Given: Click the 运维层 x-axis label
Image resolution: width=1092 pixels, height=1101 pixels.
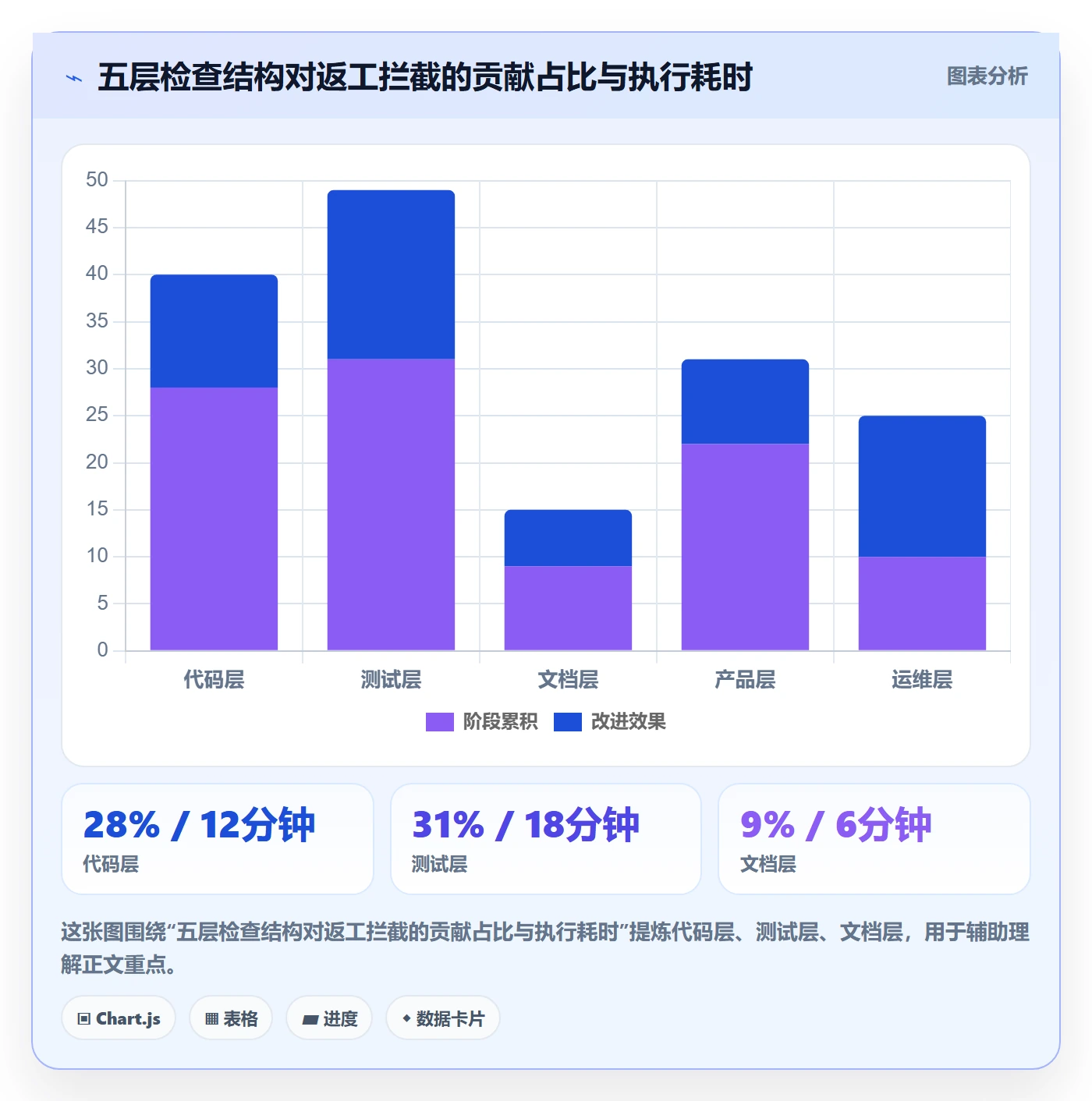Looking at the screenshot, I should pyautogui.click(x=922, y=680).
